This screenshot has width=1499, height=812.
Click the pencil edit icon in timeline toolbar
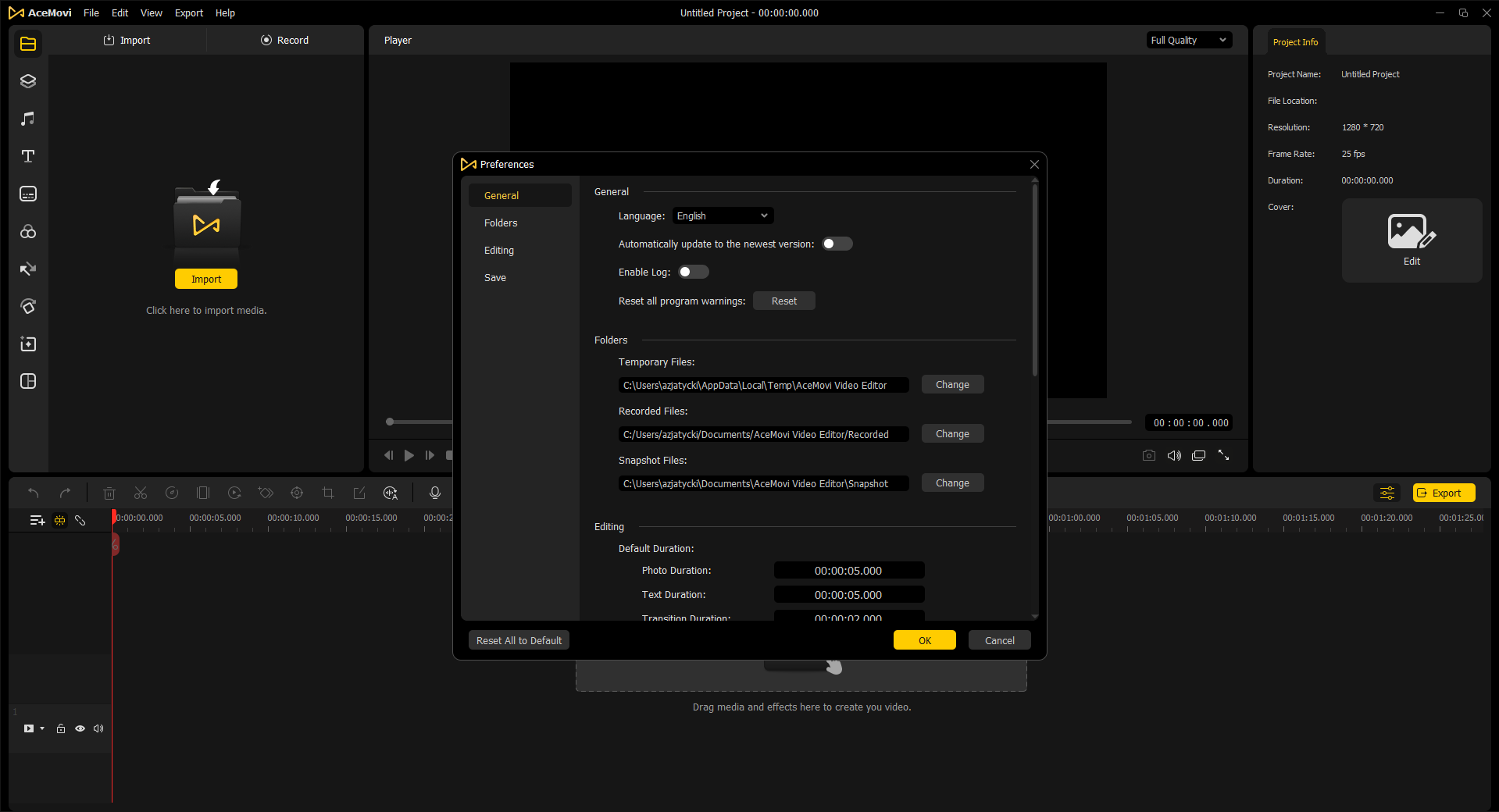[359, 493]
